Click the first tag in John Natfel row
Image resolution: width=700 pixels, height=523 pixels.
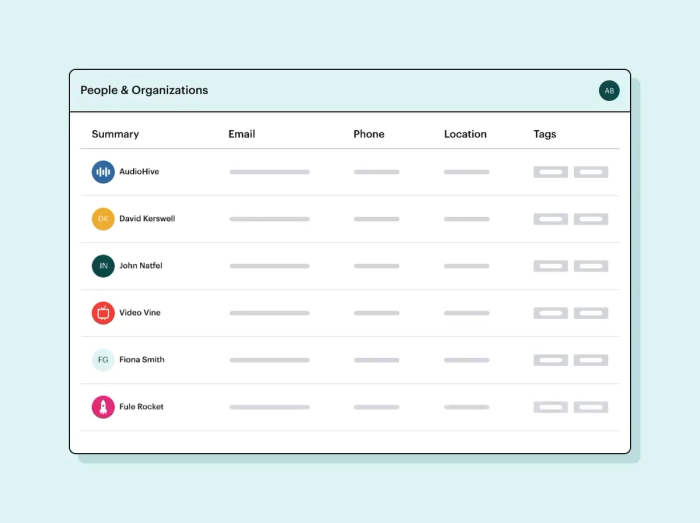(x=550, y=266)
